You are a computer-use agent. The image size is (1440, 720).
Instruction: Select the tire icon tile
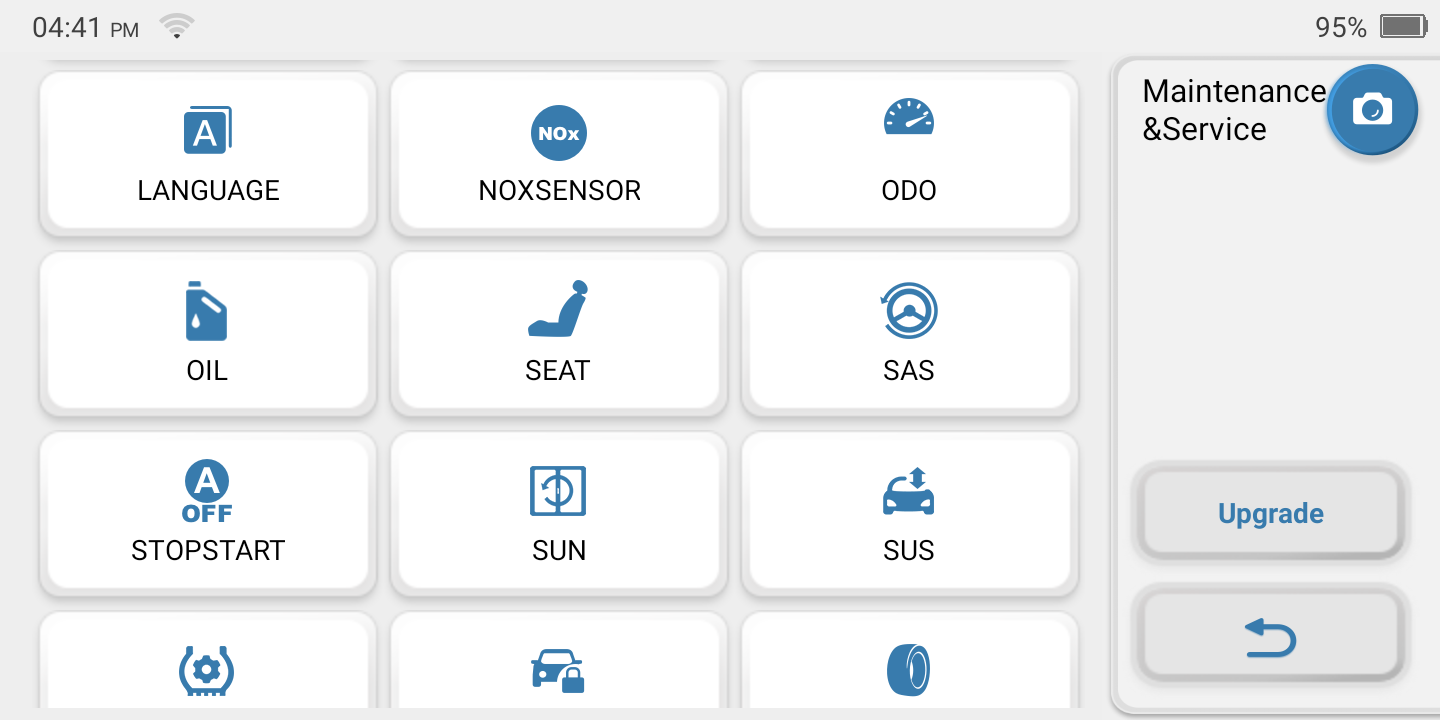tap(909, 660)
